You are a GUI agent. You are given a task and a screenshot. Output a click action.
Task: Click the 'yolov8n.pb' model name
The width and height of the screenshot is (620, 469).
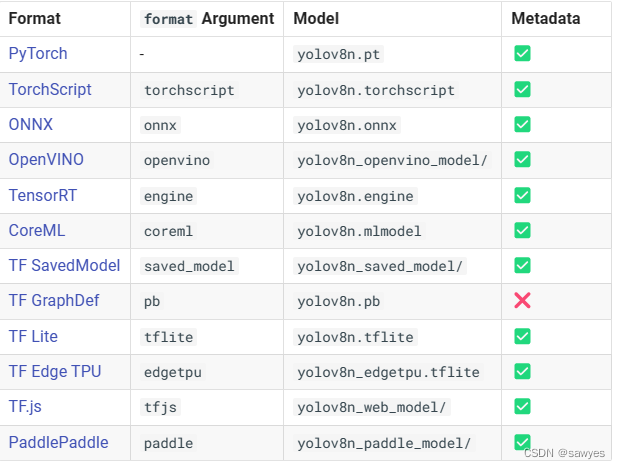pos(338,301)
